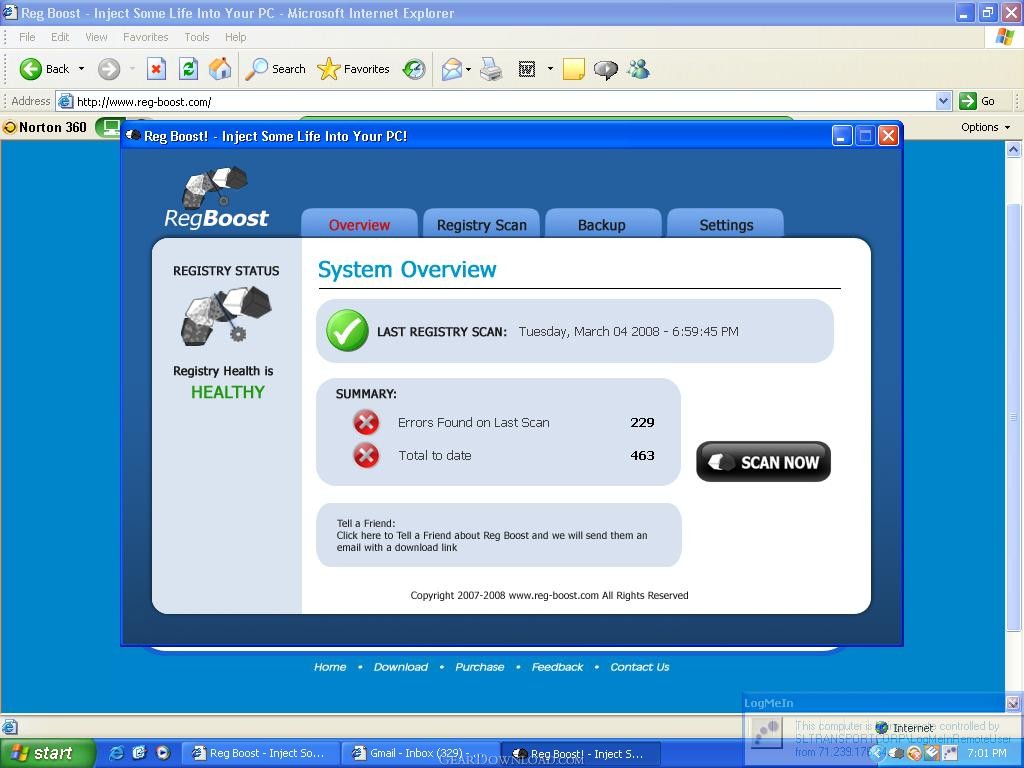Image resolution: width=1024 pixels, height=768 pixels.
Task: Follow the Download link on the web page
Action: 400,667
